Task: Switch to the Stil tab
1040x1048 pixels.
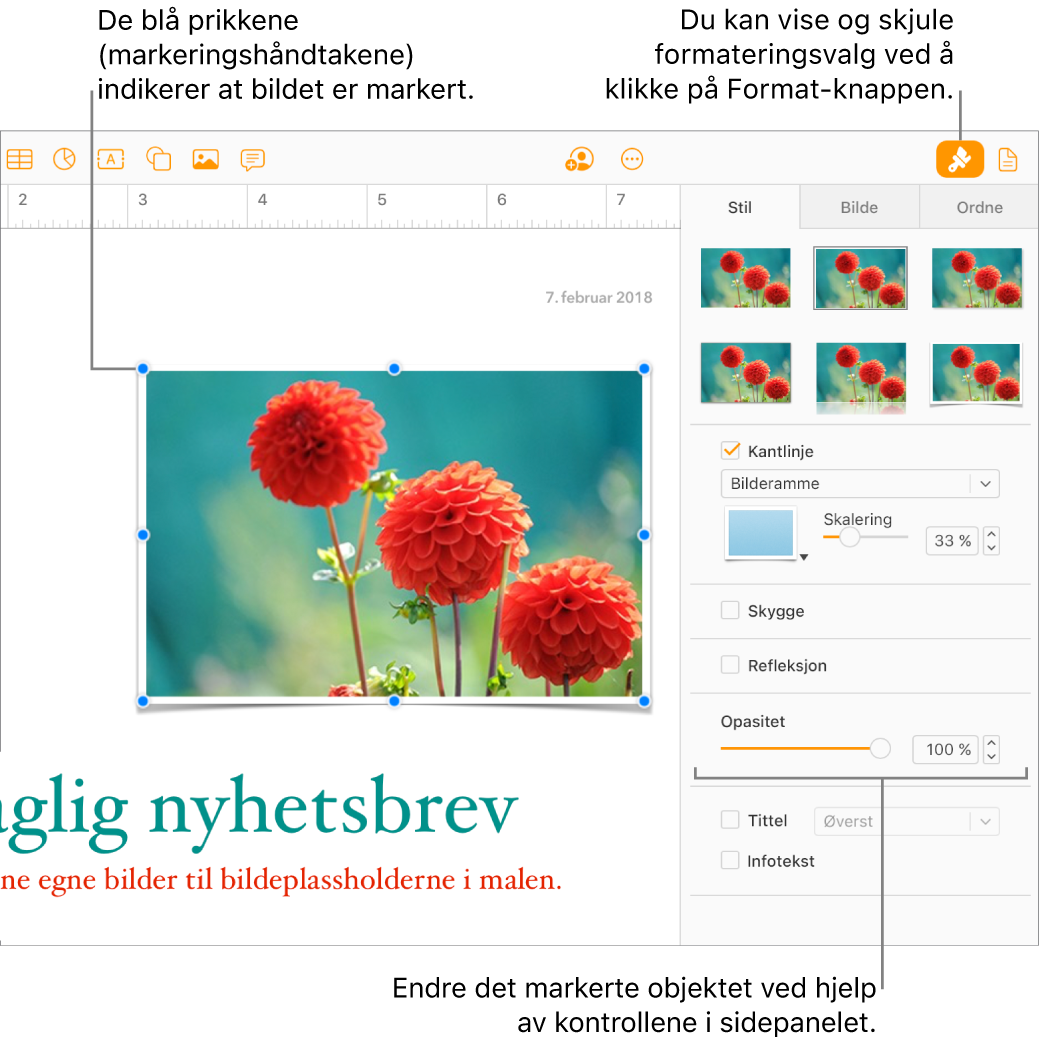Action: coord(740,207)
